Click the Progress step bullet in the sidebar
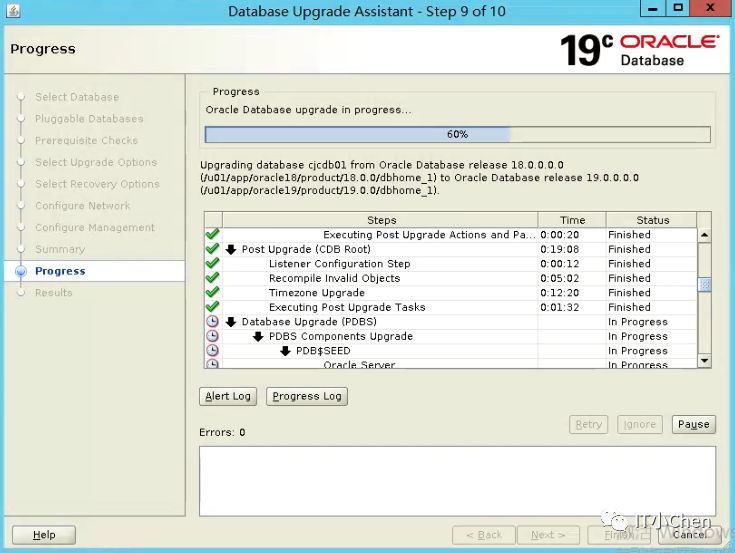The height and width of the screenshot is (553, 735). point(21,271)
